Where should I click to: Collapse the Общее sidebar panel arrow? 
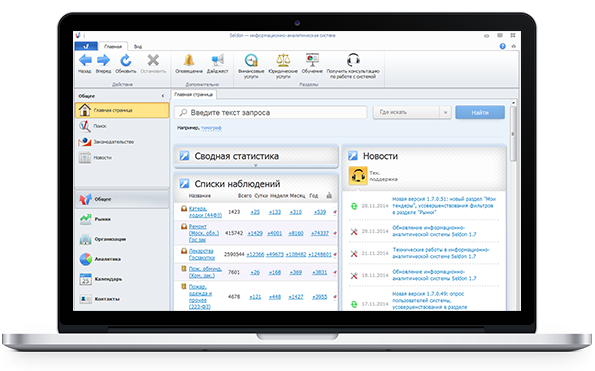click(163, 96)
